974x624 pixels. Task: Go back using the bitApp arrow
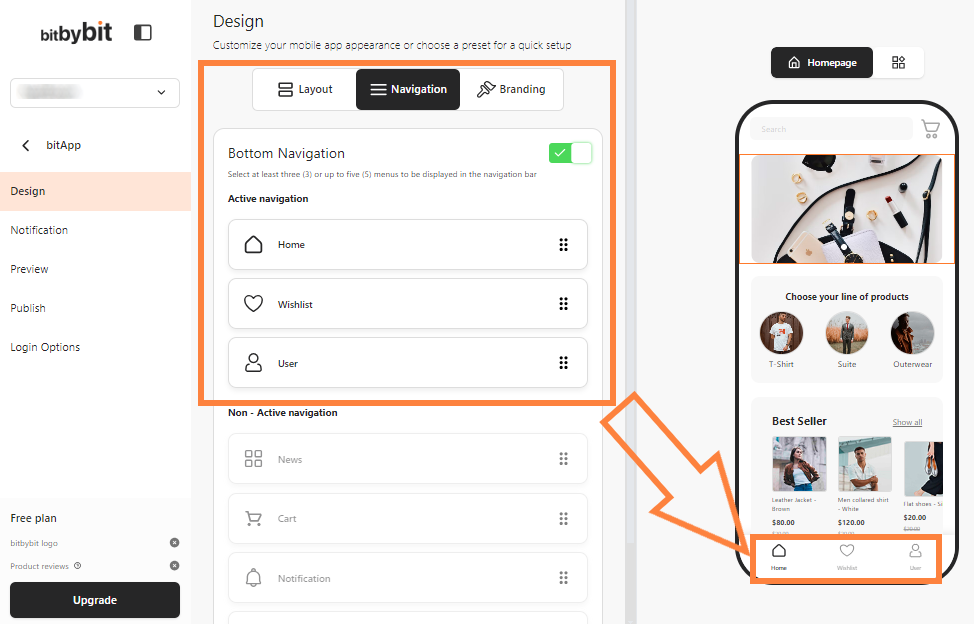point(25,145)
